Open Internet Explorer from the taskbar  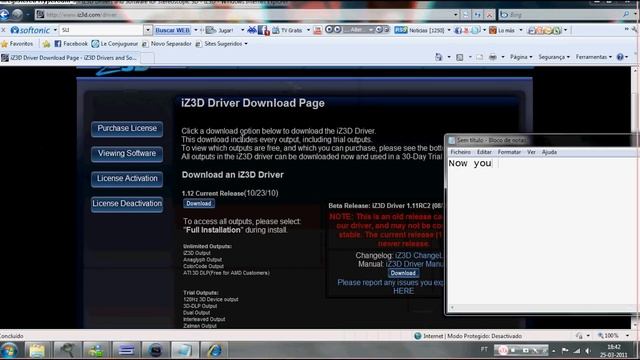pos(214,351)
